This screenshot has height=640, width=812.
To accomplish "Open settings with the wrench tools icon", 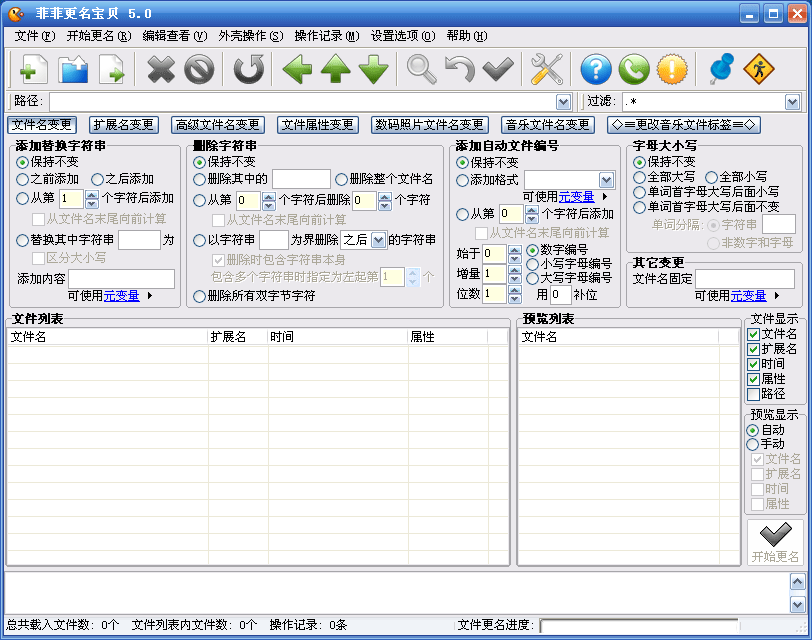I will [x=547, y=70].
